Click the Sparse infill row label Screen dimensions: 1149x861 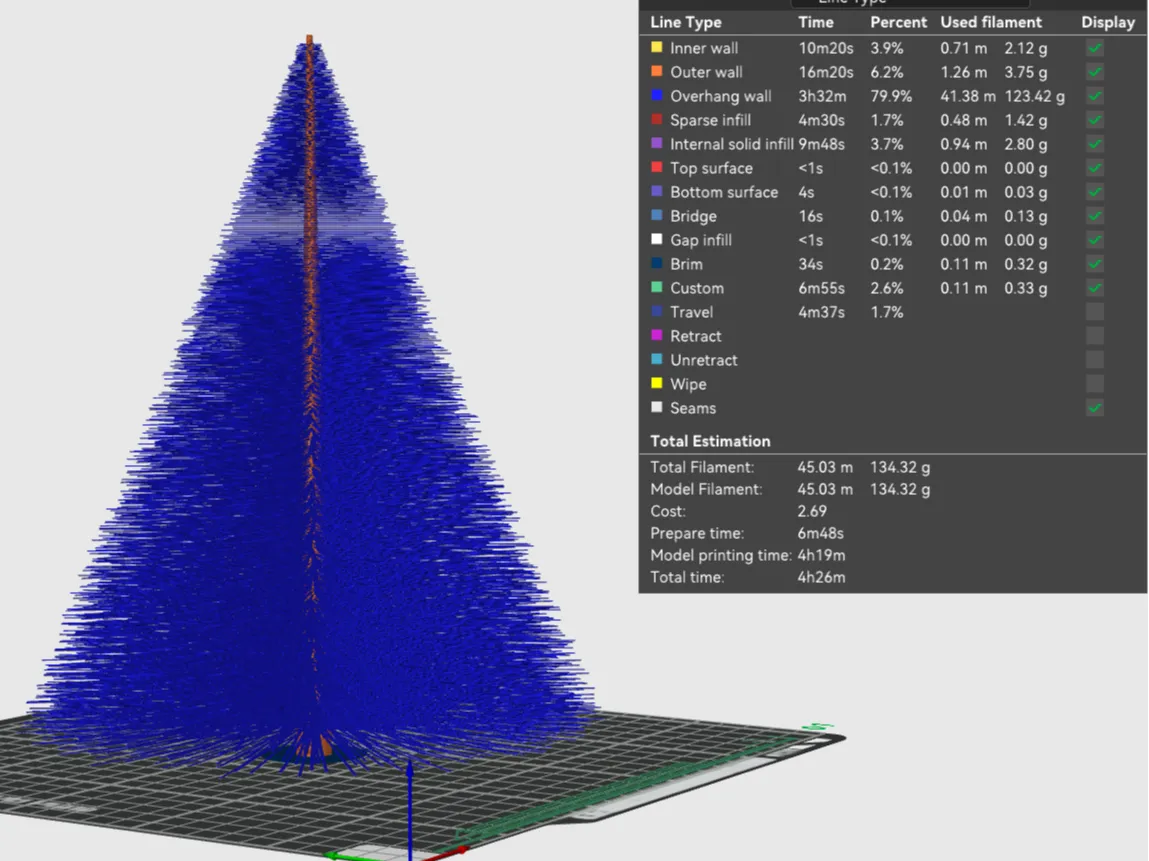point(709,120)
